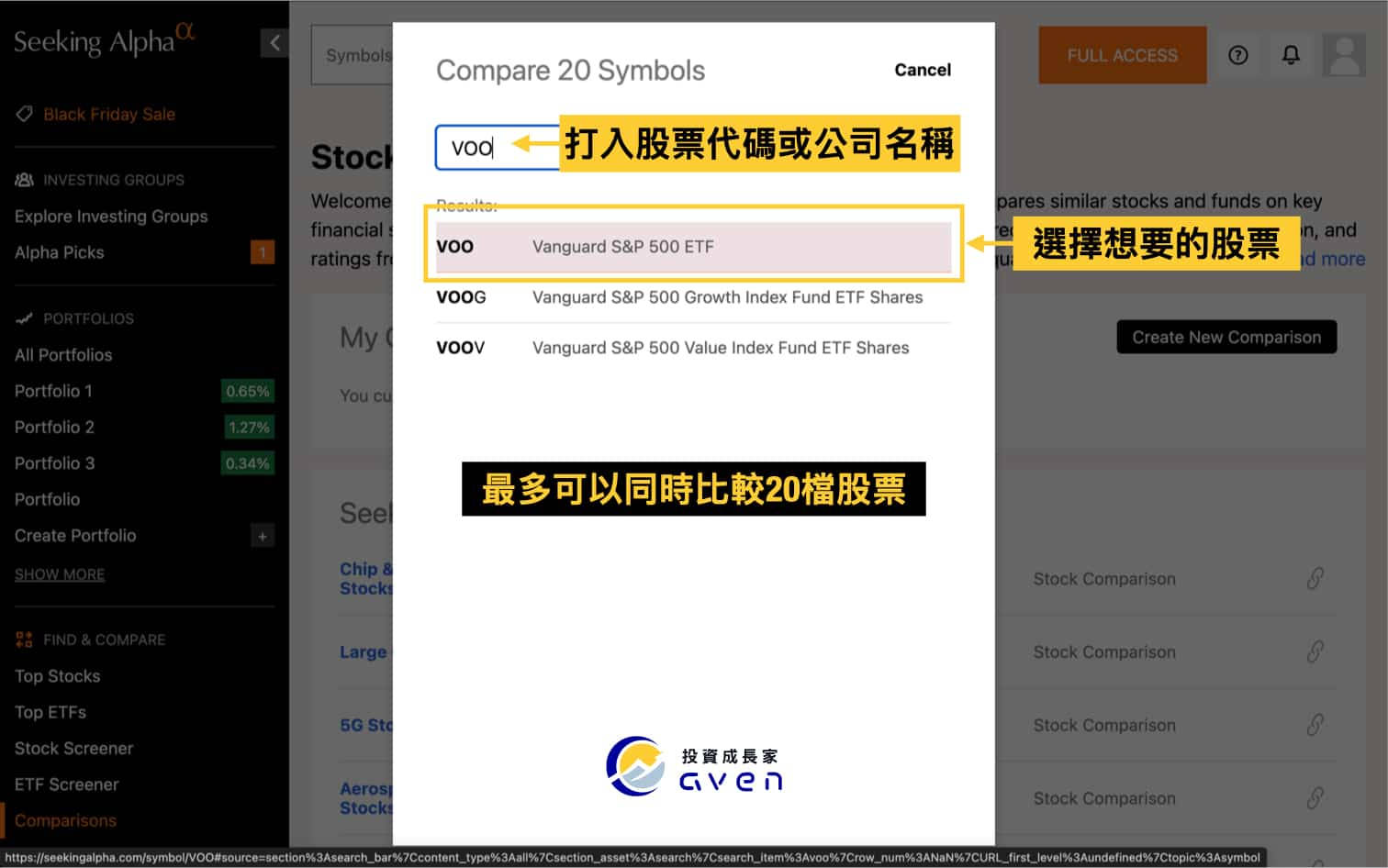
Task: Open the notifications bell
Action: pos(1291,55)
